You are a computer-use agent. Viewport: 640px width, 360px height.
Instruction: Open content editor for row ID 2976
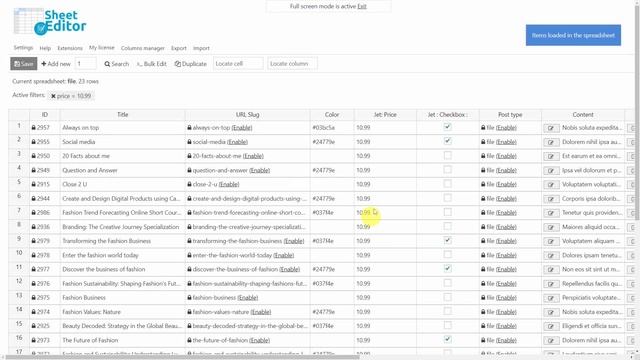(551, 284)
